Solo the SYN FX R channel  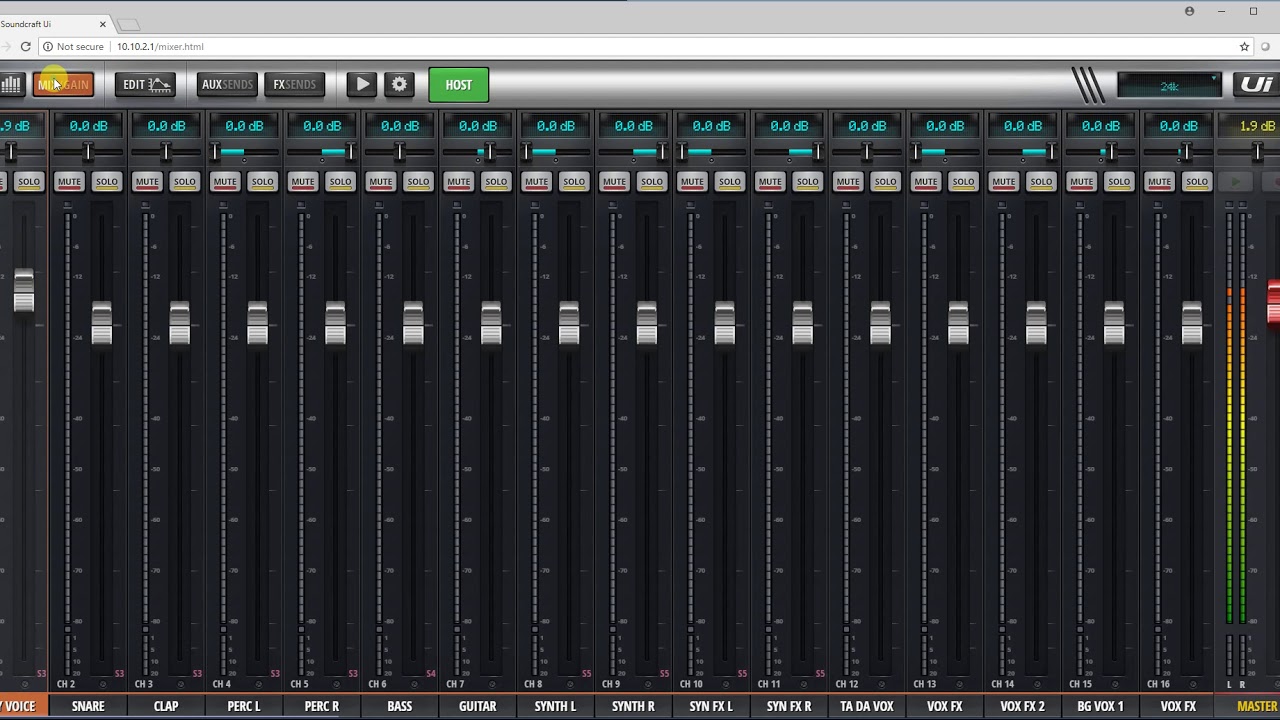pos(809,182)
